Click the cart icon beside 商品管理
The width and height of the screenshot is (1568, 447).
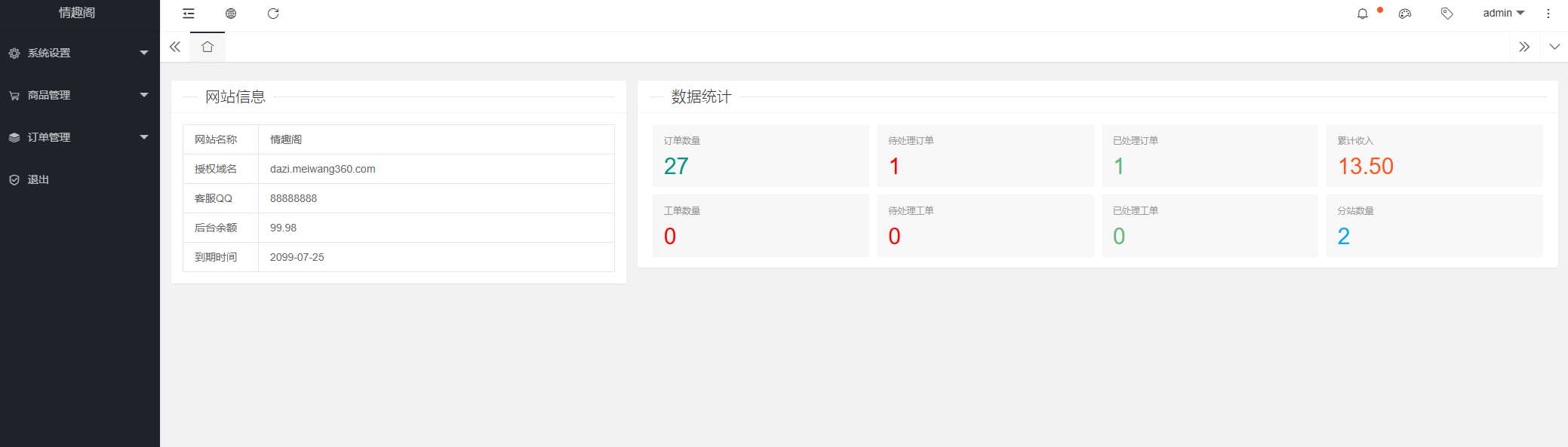(x=14, y=96)
